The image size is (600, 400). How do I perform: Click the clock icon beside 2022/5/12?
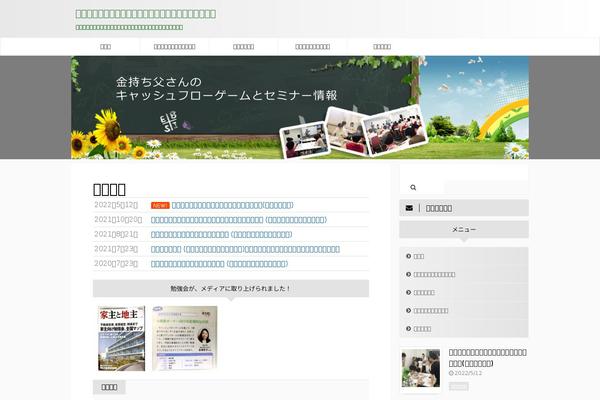coord(451,373)
